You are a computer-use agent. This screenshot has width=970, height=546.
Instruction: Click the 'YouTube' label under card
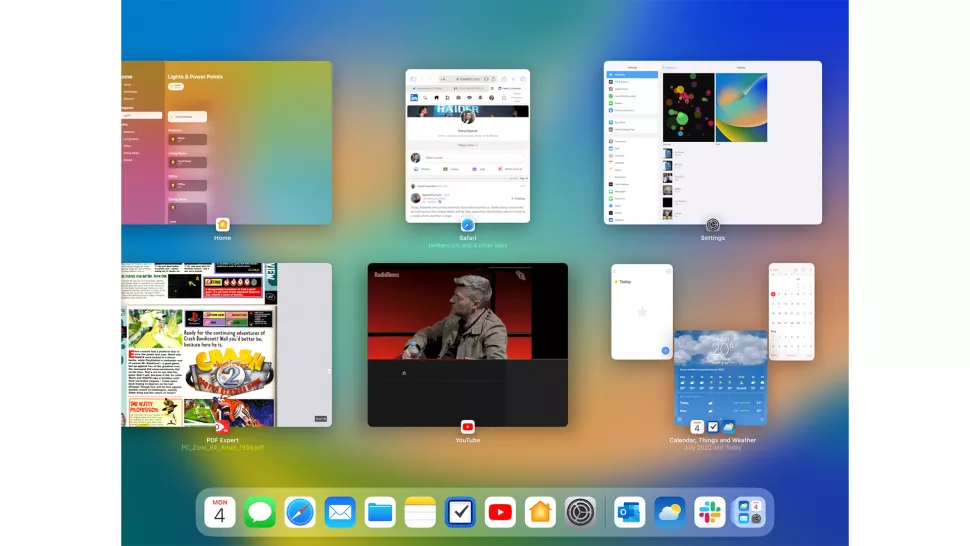(468, 440)
